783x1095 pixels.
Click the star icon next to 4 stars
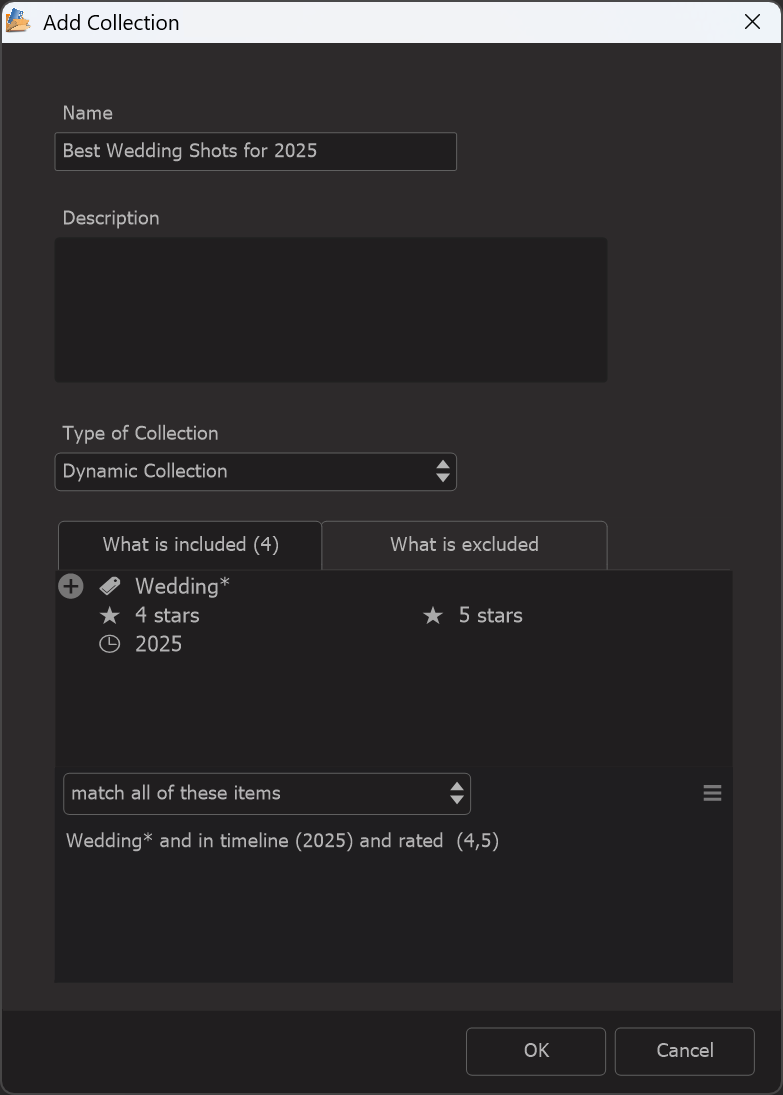110,615
